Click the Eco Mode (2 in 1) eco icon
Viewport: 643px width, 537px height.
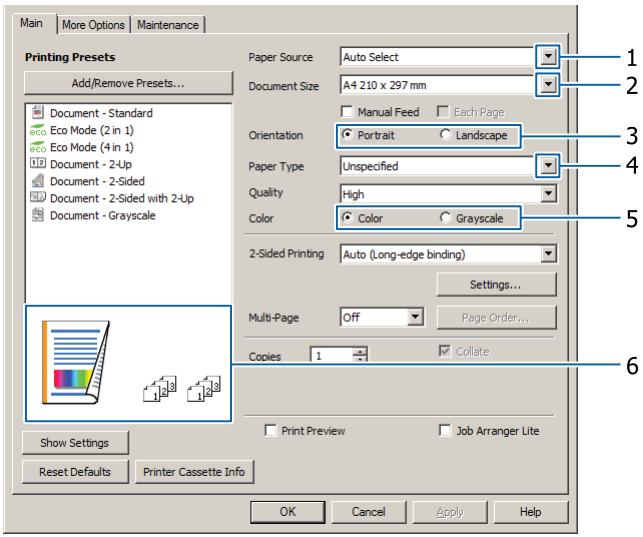tap(38, 130)
